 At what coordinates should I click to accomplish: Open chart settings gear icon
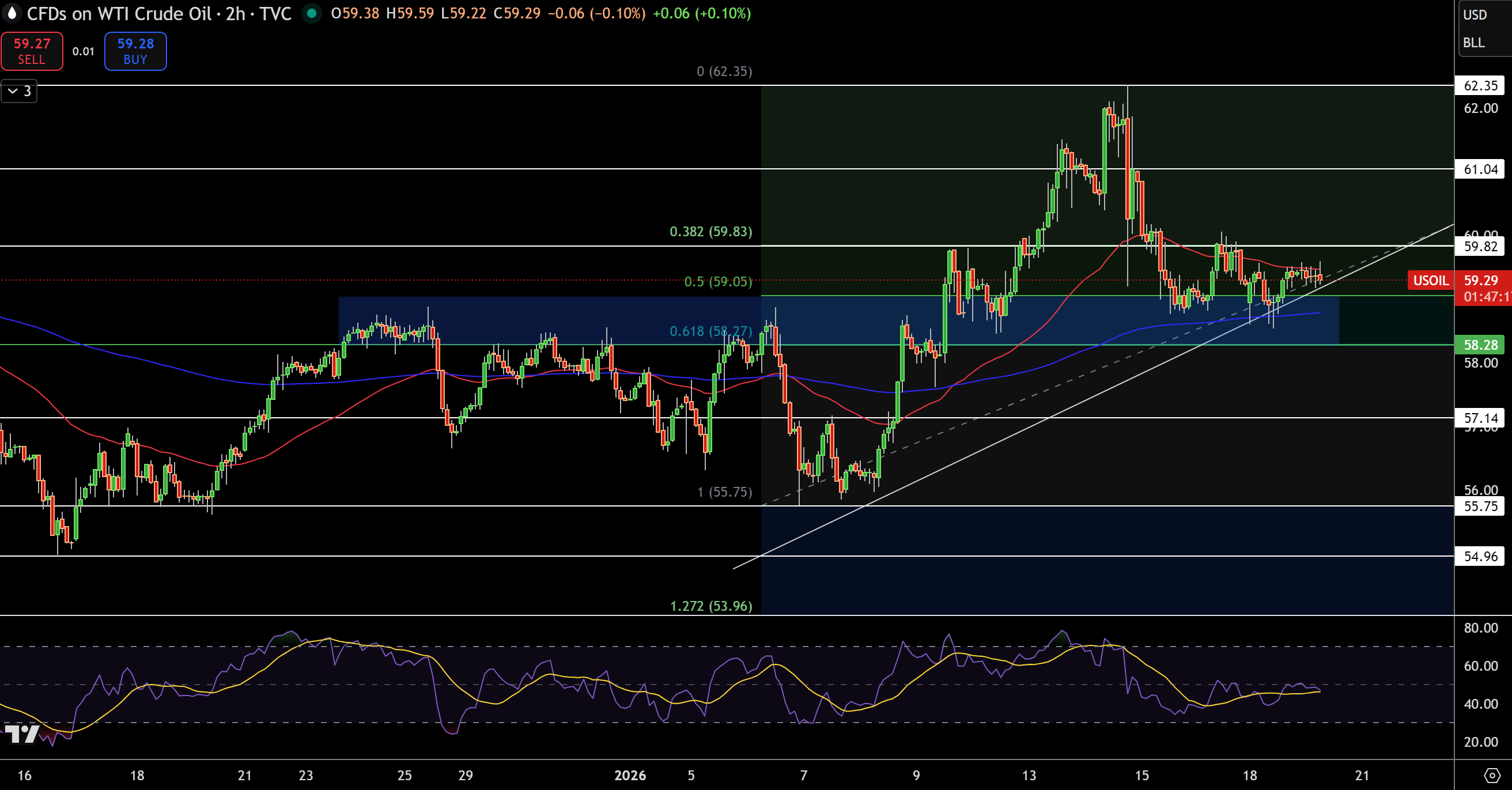(1491, 776)
